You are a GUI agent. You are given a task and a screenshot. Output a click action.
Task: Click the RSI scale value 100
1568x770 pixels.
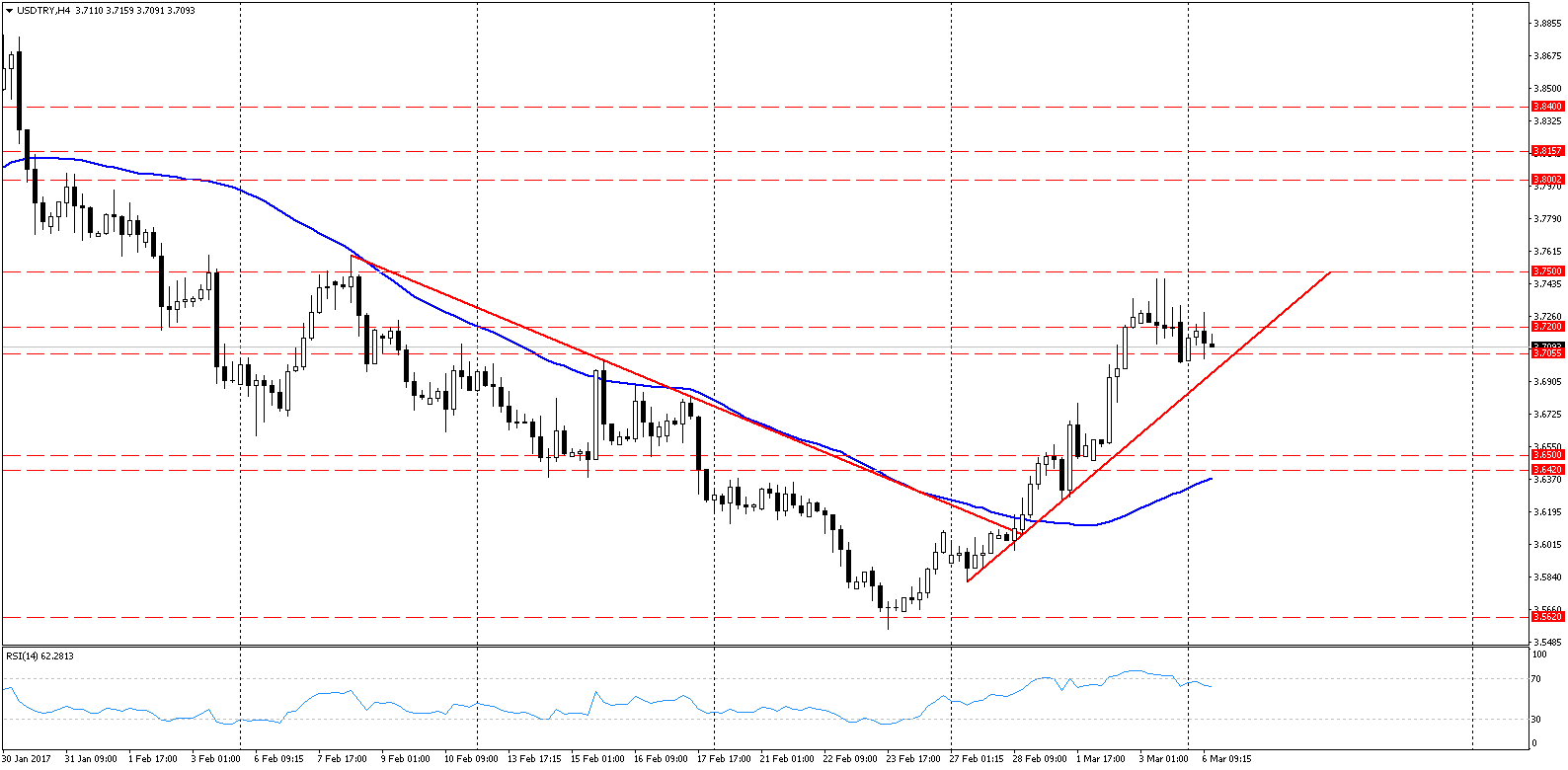click(1540, 654)
